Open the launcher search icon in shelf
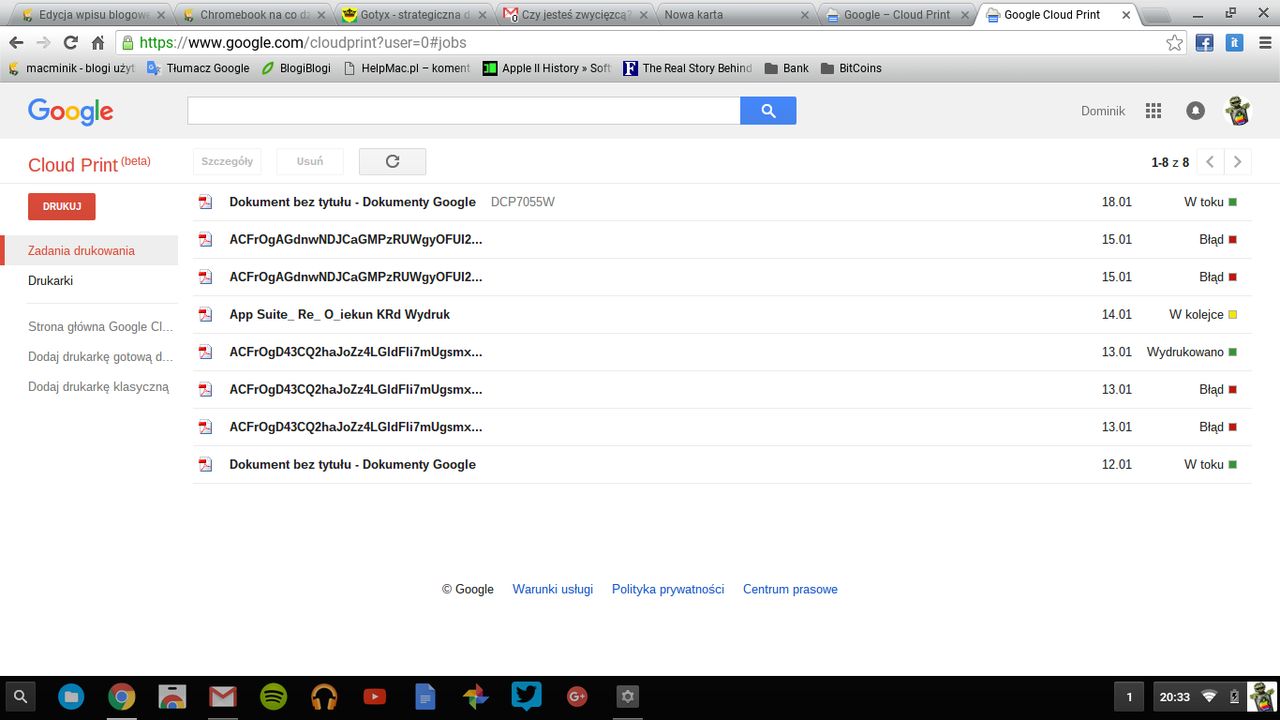The image size is (1280, 720). click(20, 697)
